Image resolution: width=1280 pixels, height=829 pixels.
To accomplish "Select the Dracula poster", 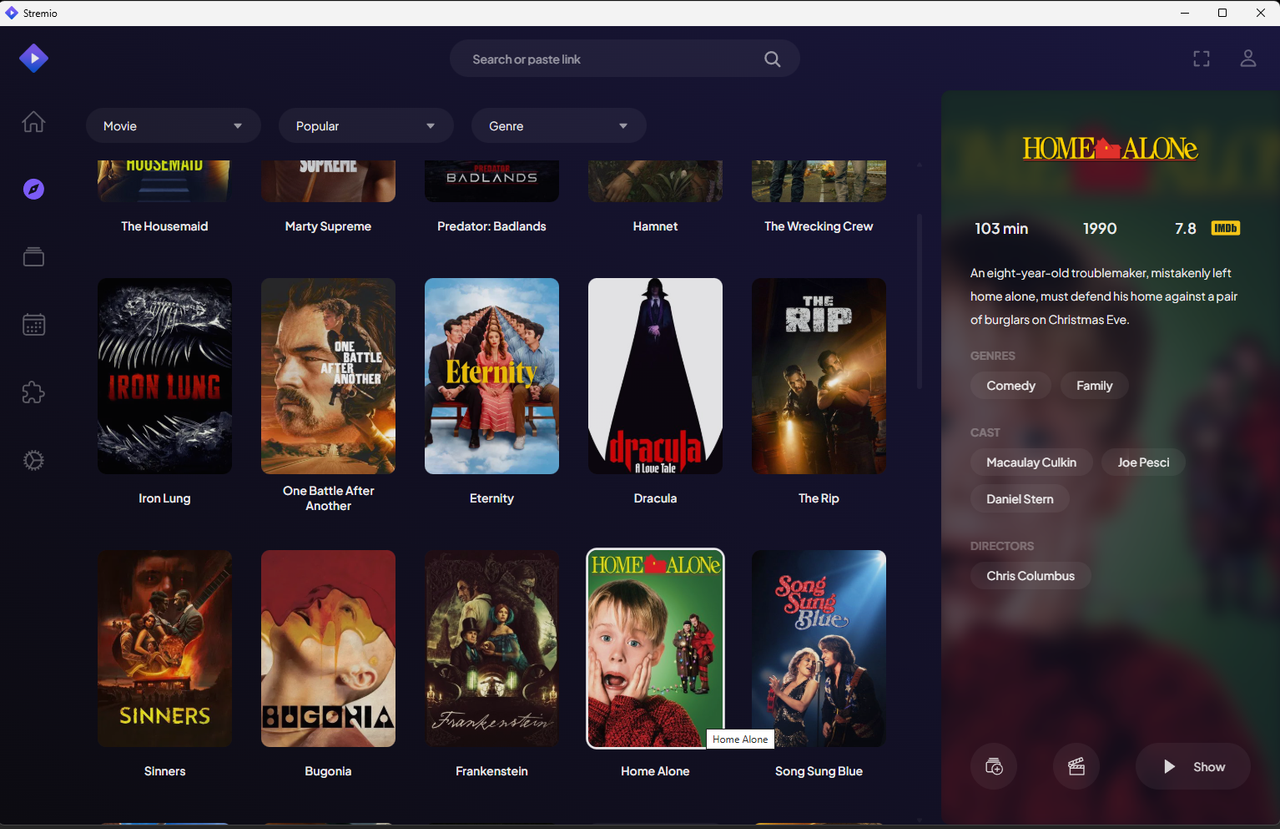I will (x=655, y=376).
